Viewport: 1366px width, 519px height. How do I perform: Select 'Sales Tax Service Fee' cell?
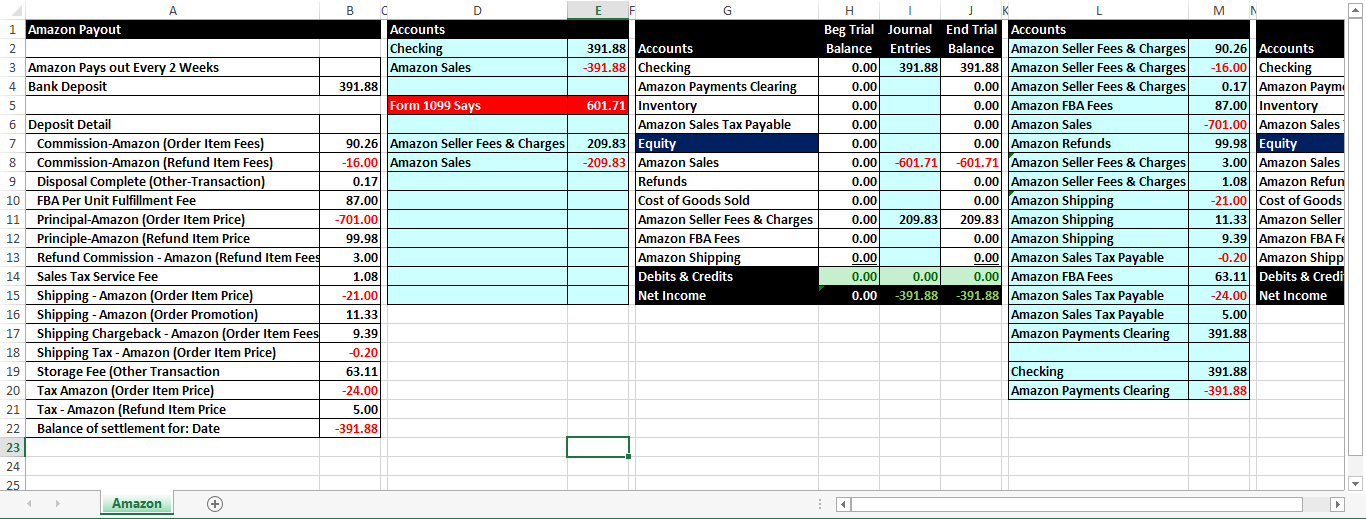tap(172, 276)
